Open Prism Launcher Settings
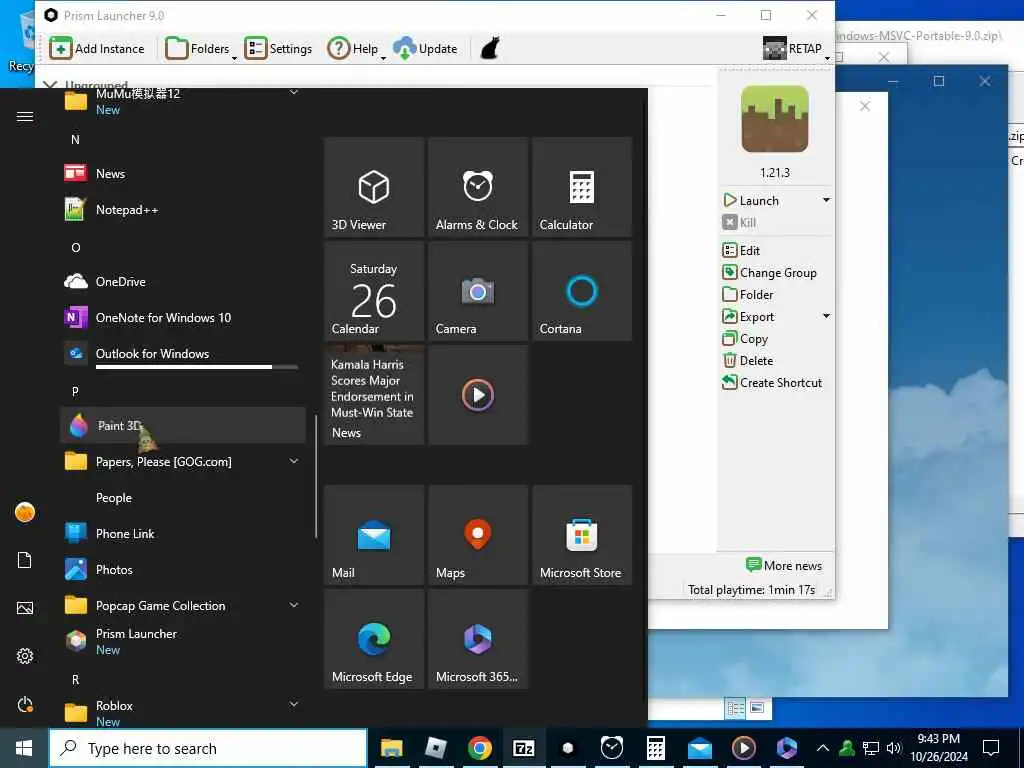Viewport: 1024px width, 768px height. [279, 48]
